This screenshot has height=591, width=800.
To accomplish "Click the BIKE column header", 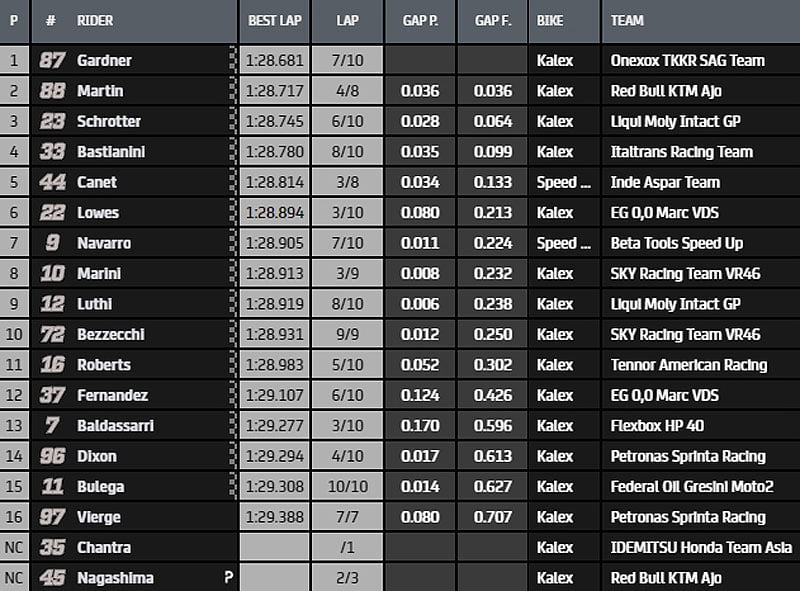I will (x=550, y=20).
